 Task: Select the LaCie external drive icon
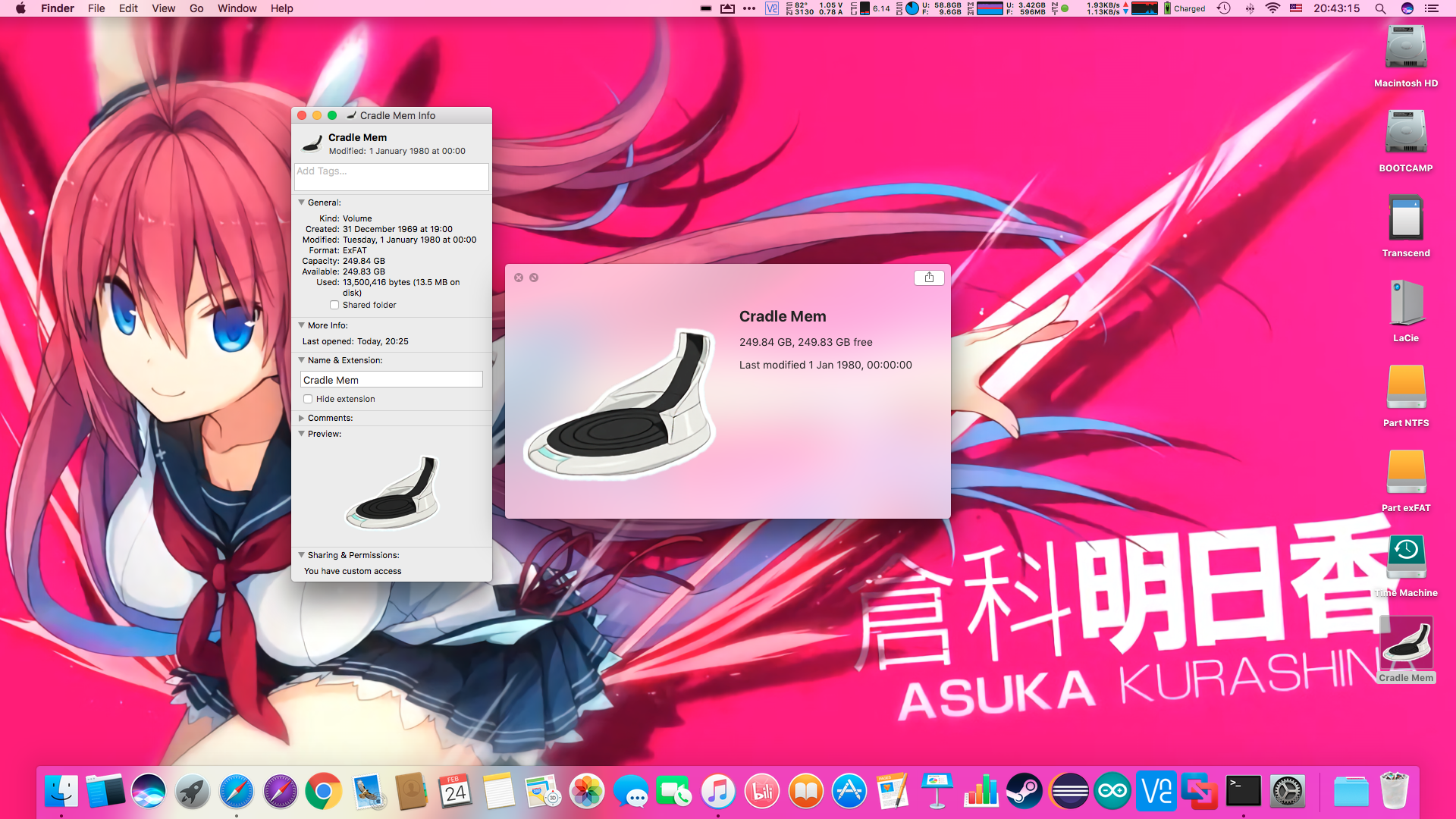1406,303
